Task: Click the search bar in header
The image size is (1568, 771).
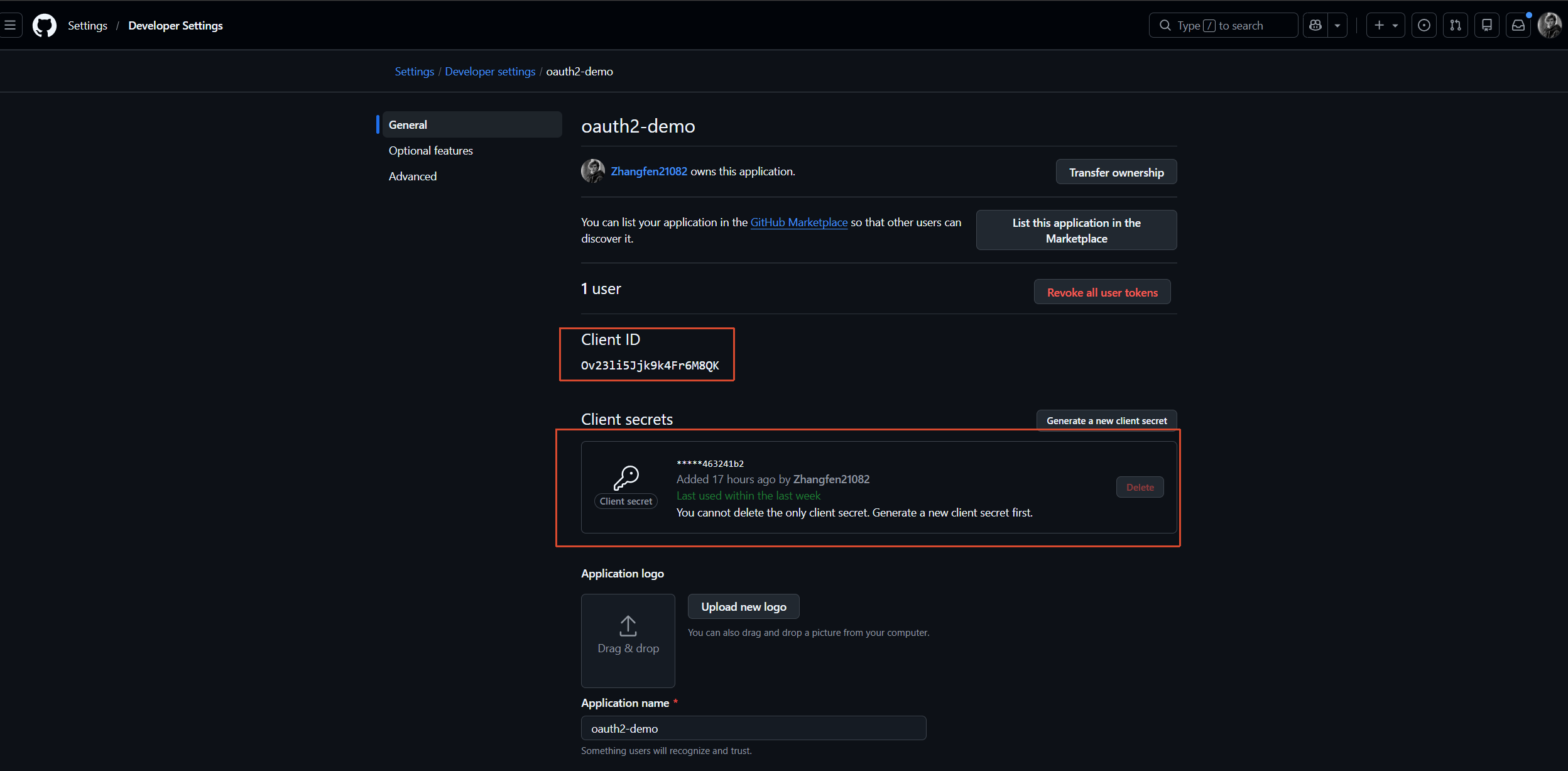Action: (1223, 25)
